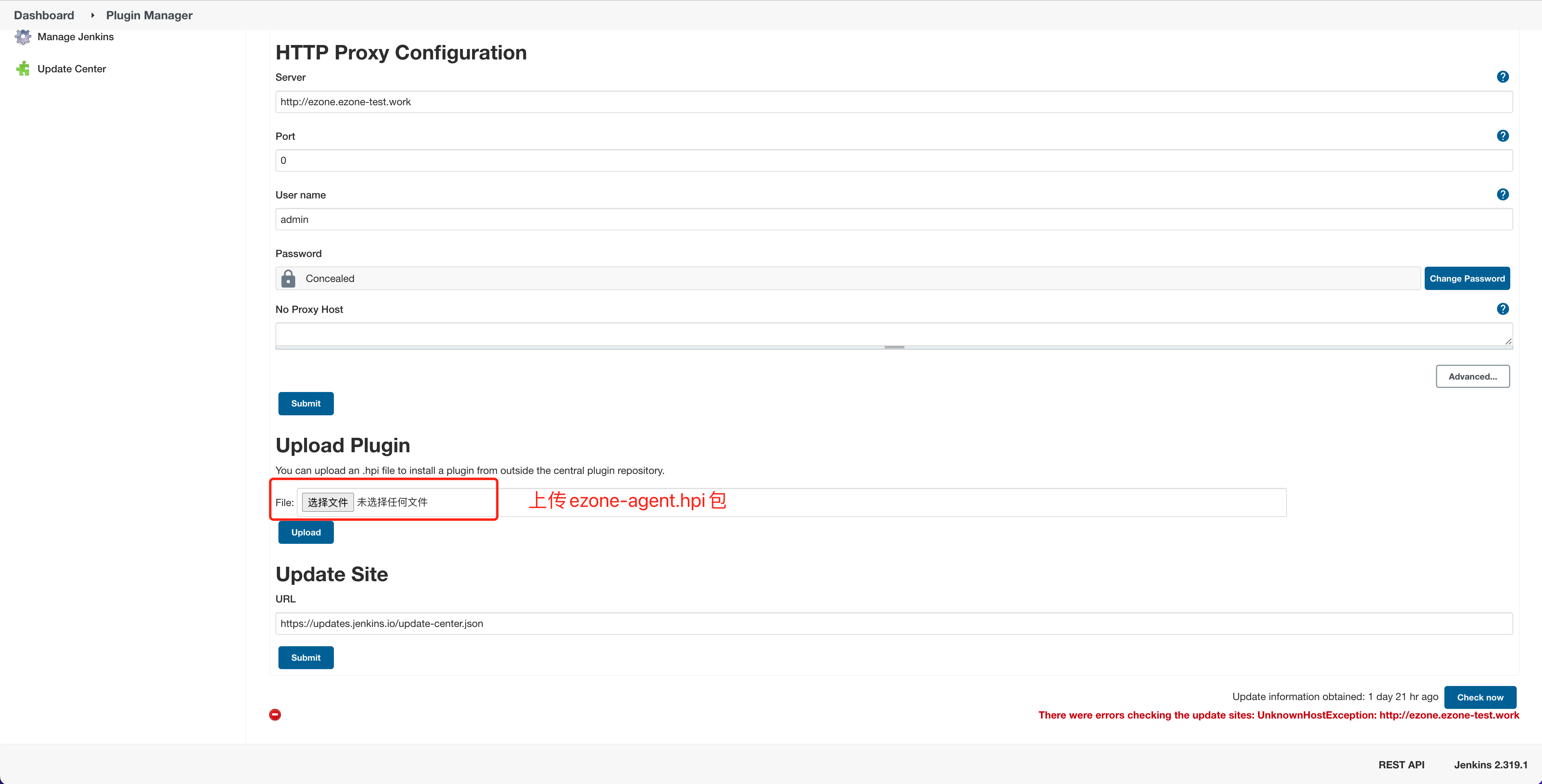Click the Update Center puzzle icon
Viewport: 1542px width, 784px height.
(x=23, y=69)
